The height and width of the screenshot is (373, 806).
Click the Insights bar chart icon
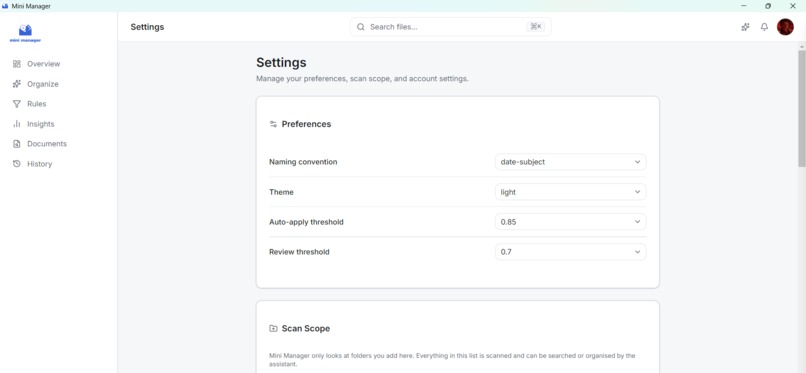[17, 124]
